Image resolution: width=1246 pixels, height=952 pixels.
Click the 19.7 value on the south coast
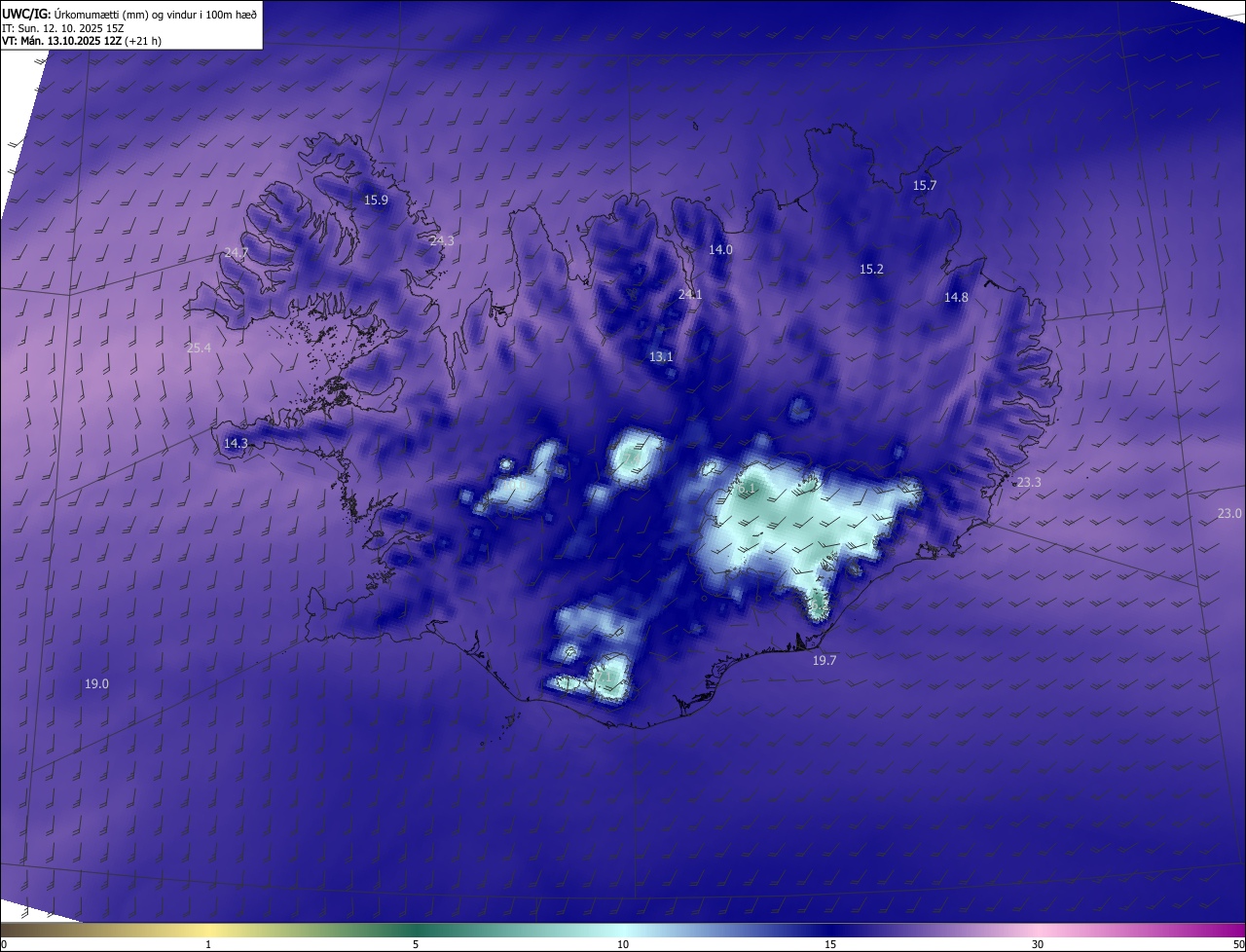tap(825, 660)
